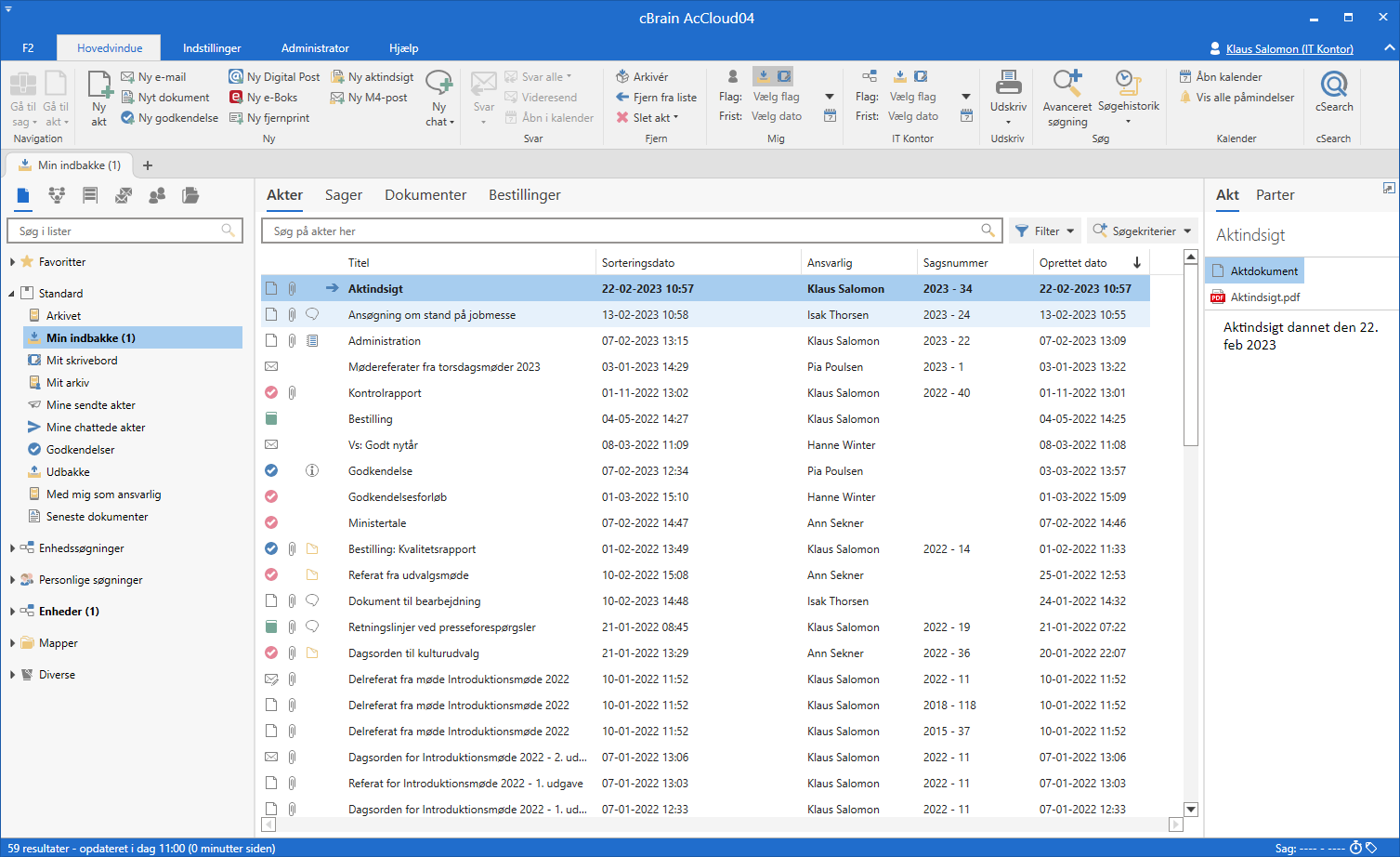Viewport: 1400px width, 857px height.
Task: Create a new act with Ny akt
Action: [99, 98]
